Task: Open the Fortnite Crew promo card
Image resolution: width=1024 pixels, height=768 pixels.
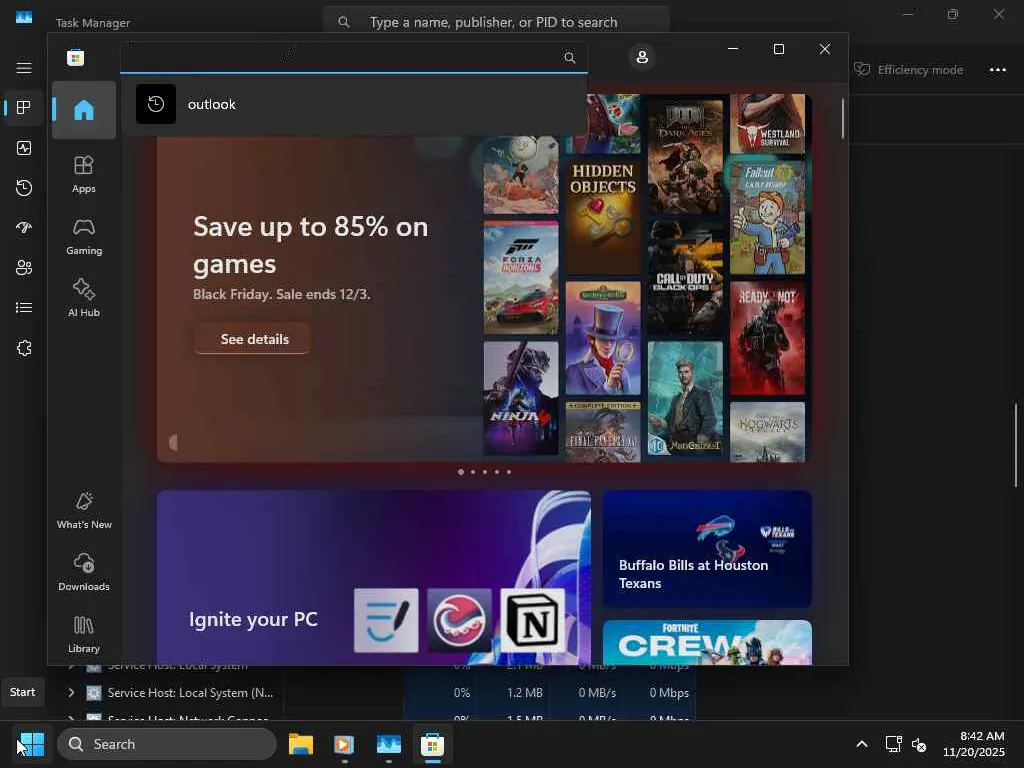Action: tap(707, 643)
